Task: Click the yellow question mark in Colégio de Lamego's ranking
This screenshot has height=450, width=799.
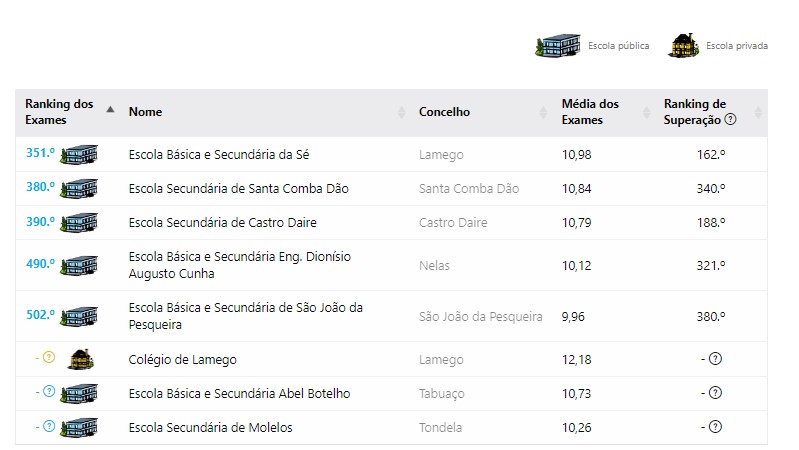Action: 49,357
